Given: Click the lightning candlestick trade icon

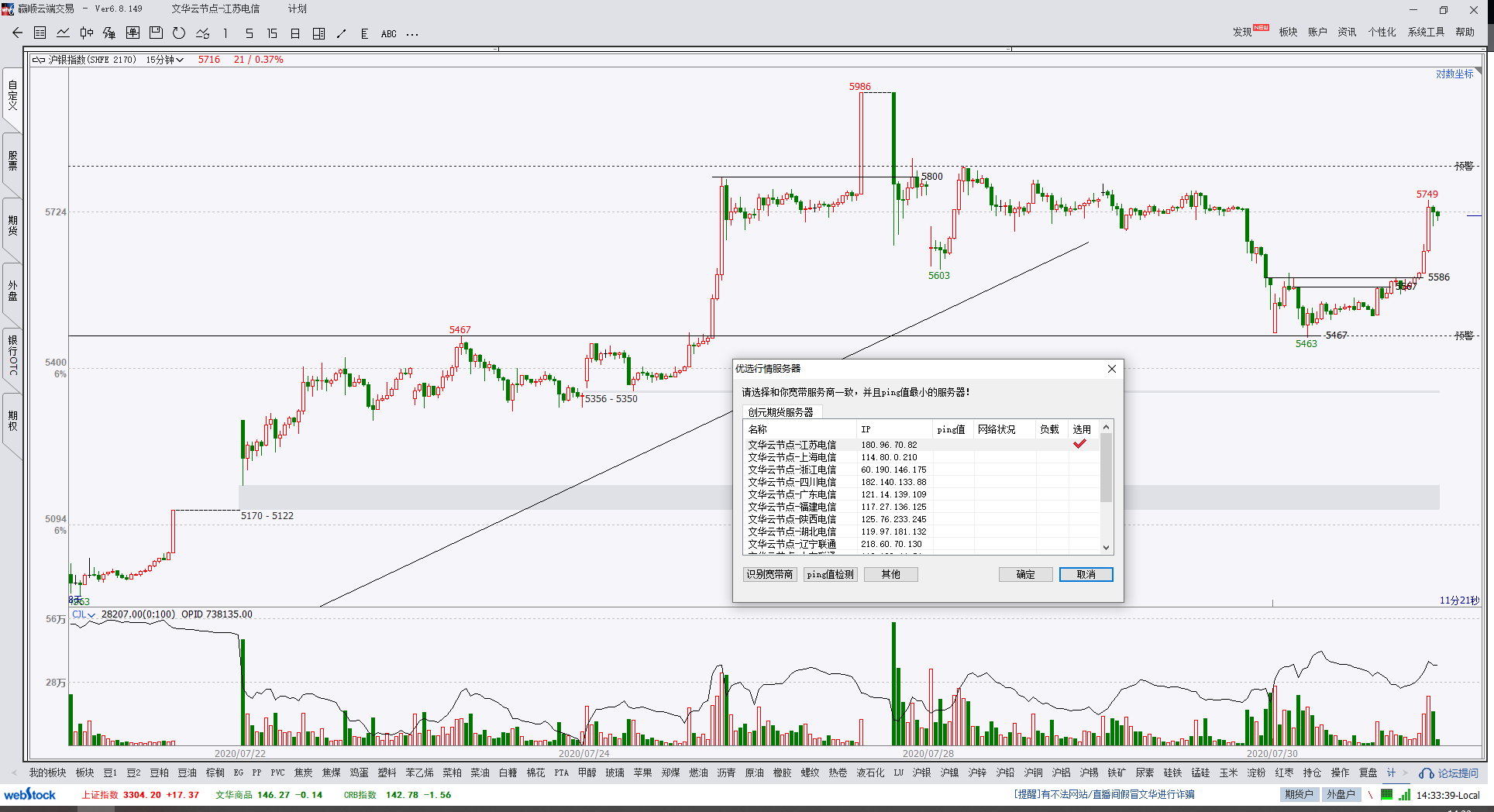Looking at the screenshot, I should pyautogui.click(x=109, y=33).
